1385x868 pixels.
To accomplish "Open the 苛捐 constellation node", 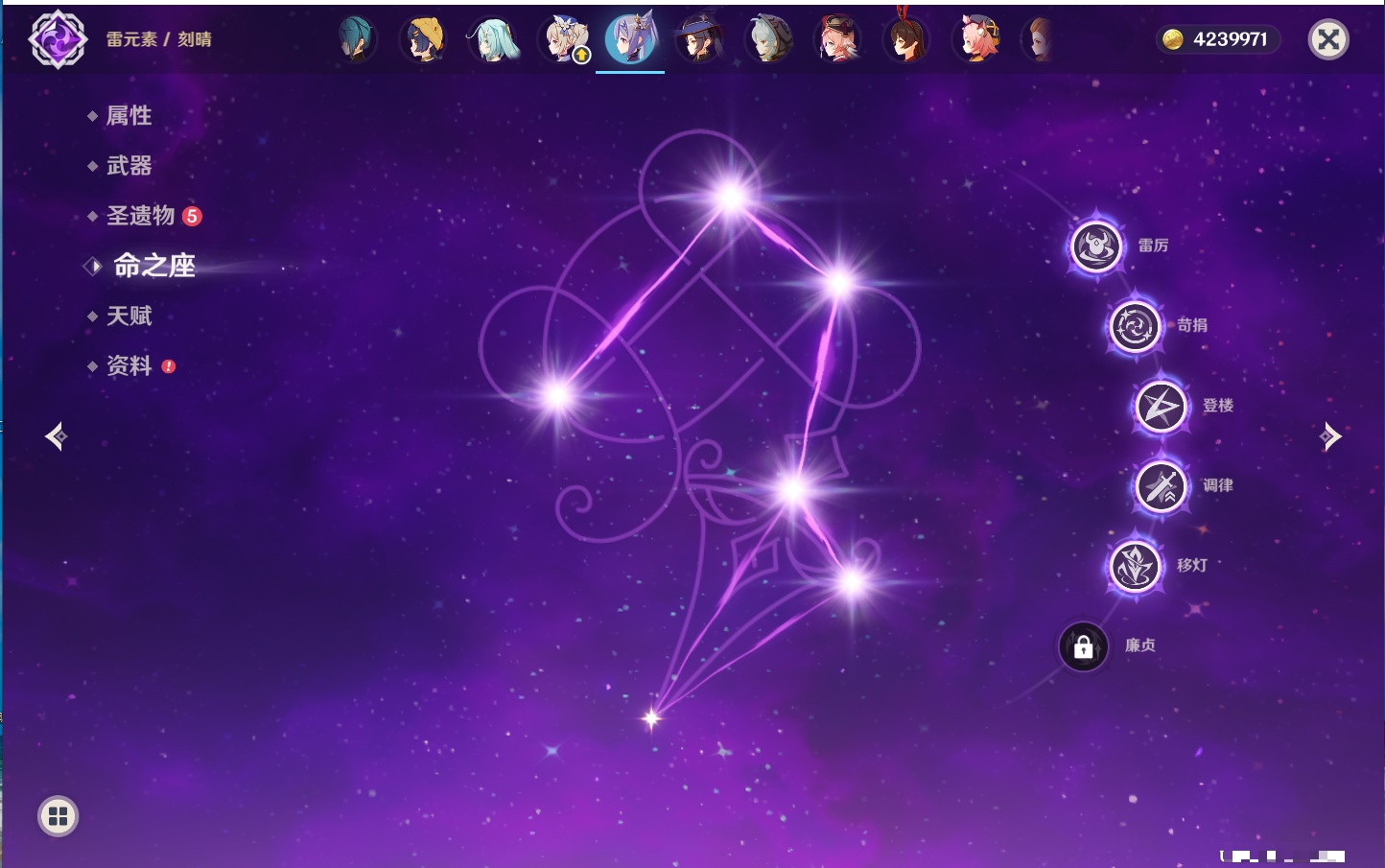I will (x=1135, y=326).
